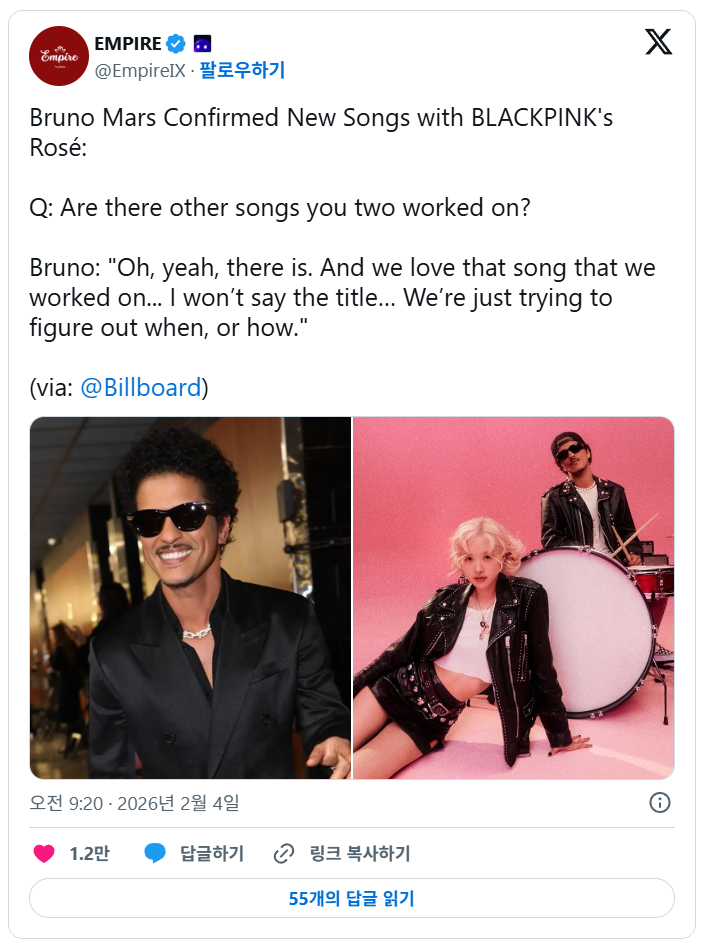Click the blue verified checkmark badge
The image size is (706, 949).
(x=176, y=43)
